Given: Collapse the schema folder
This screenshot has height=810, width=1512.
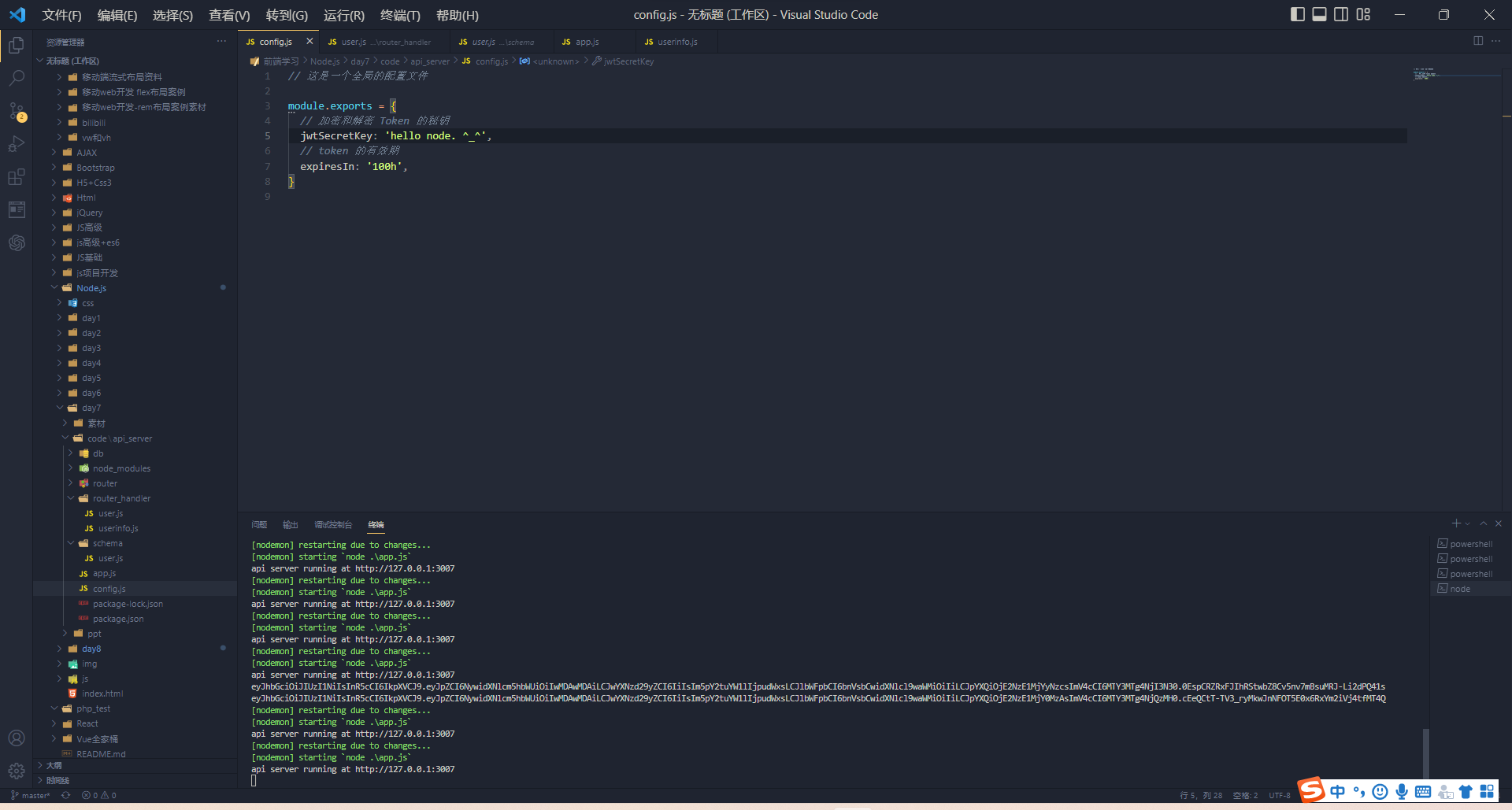Looking at the screenshot, I should pyautogui.click(x=107, y=543).
